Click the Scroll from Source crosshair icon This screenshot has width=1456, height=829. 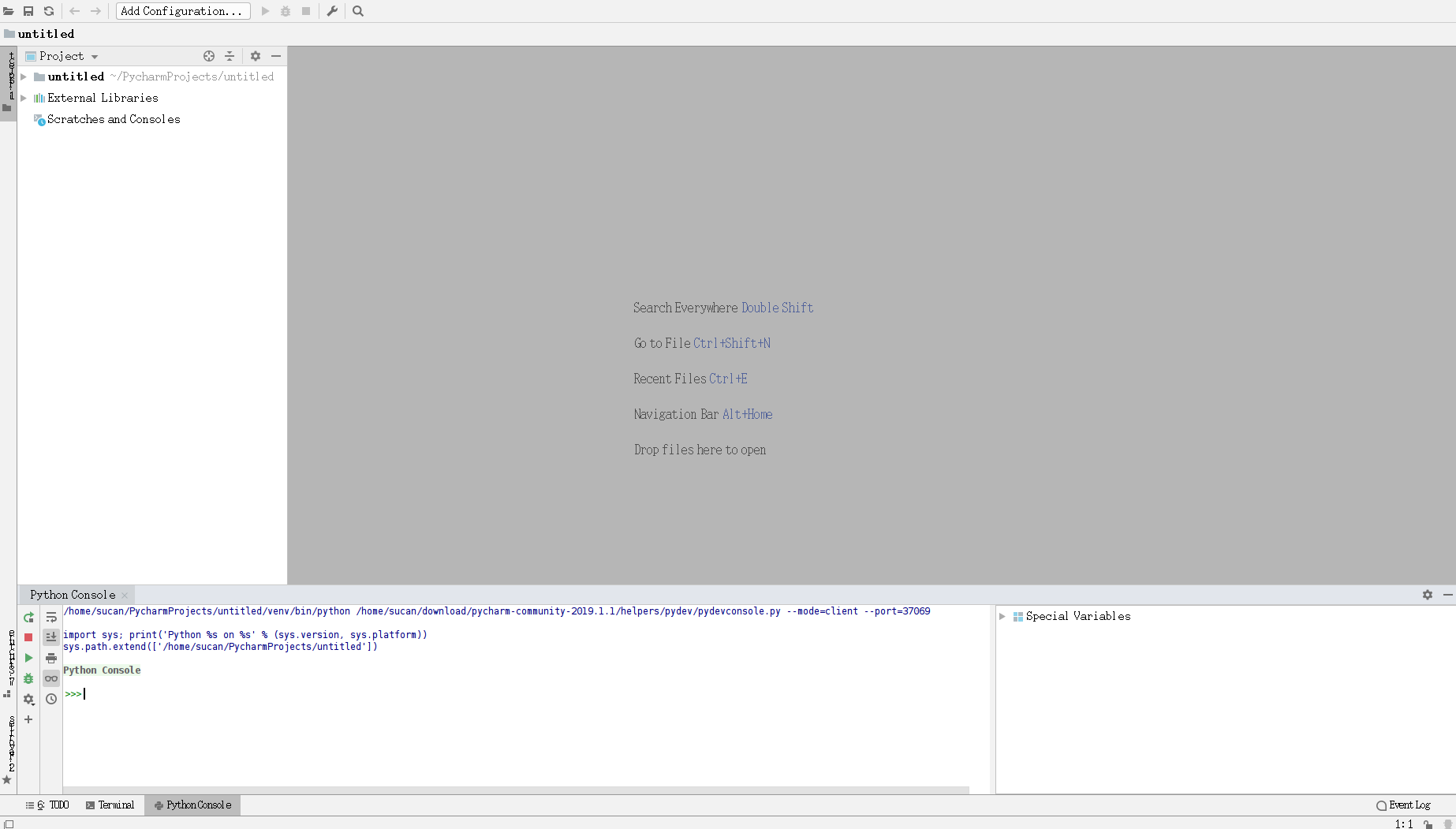coord(209,56)
